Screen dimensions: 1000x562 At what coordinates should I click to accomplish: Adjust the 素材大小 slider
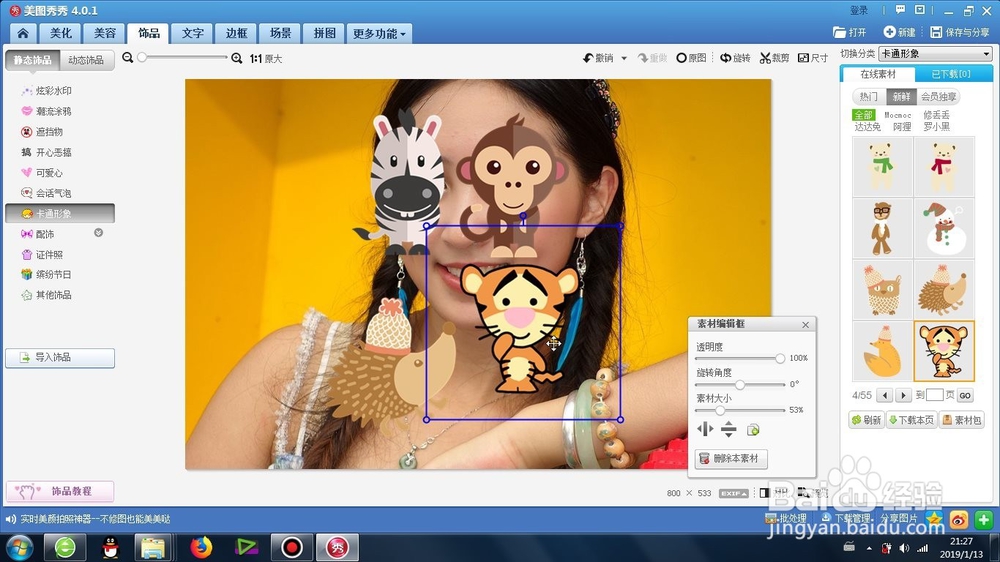(720, 410)
